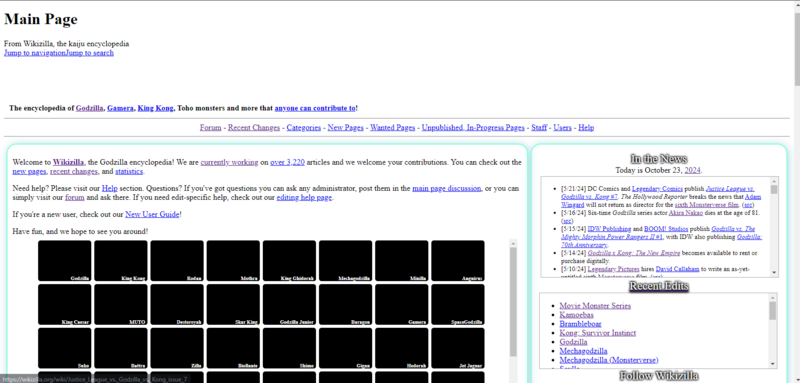Viewport: 800px width, 383px height.
Task: Open the editing help page link
Action: [304, 197]
